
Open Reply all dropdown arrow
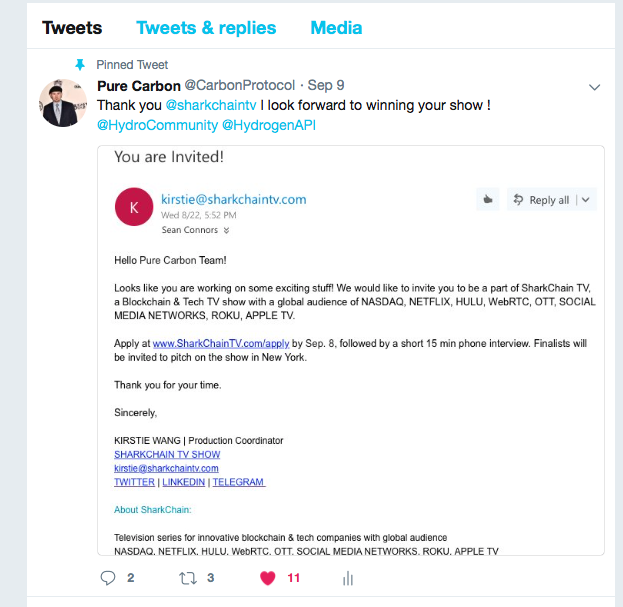[586, 199]
